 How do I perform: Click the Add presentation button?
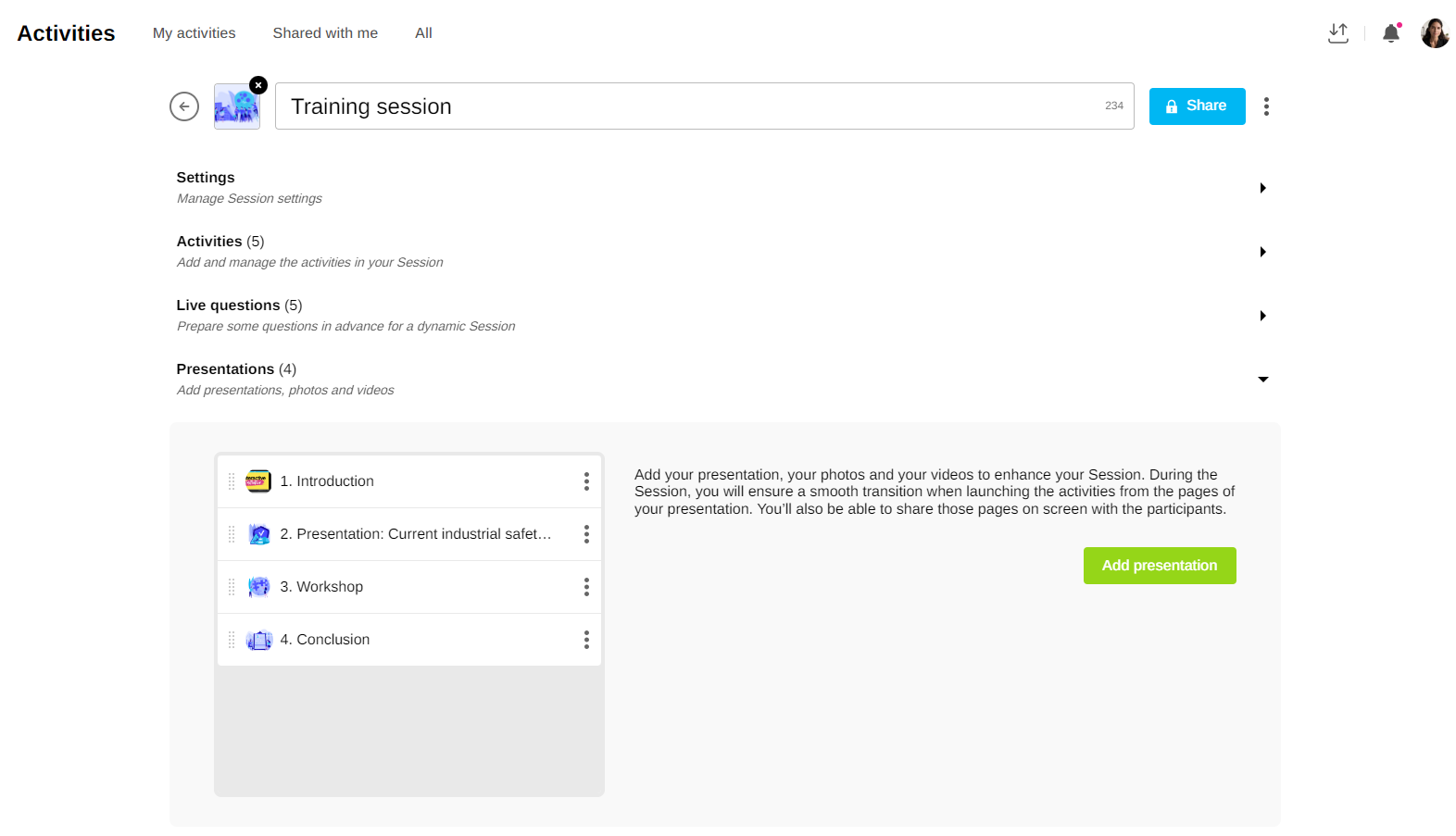[x=1159, y=566]
